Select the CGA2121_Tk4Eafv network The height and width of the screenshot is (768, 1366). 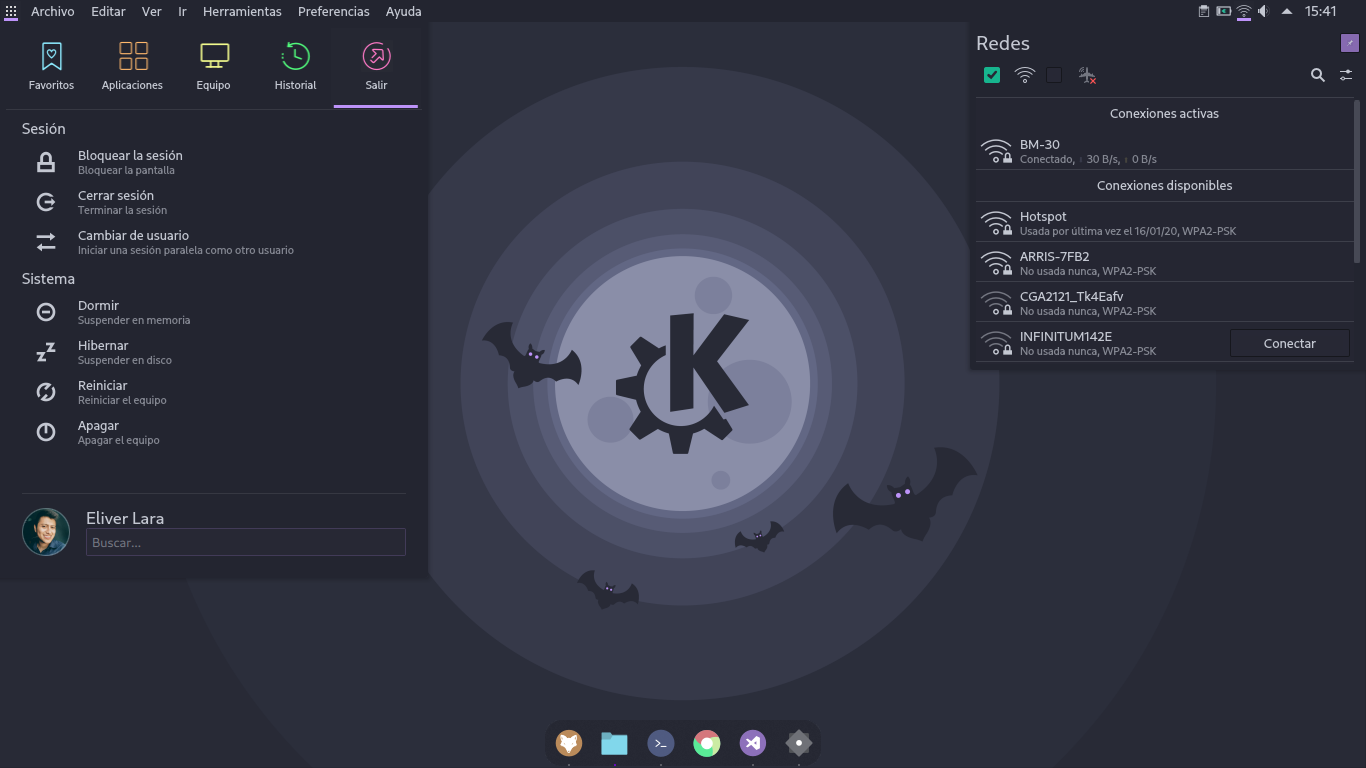point(1164,303)
